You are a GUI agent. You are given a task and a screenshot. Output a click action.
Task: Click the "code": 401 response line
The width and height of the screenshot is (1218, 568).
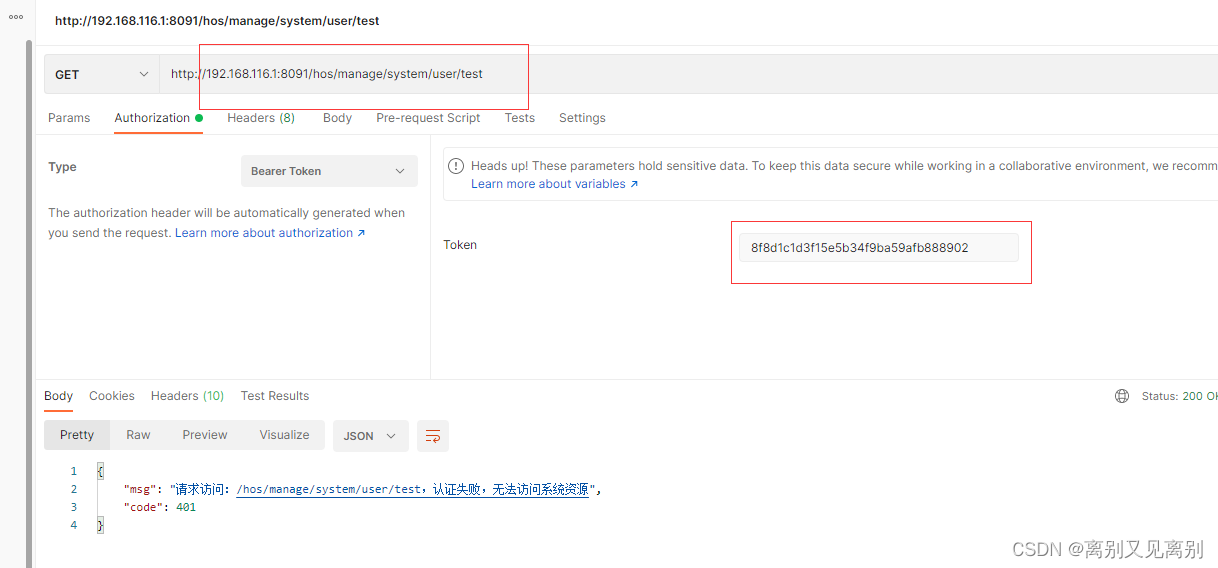tap(160, 507)
